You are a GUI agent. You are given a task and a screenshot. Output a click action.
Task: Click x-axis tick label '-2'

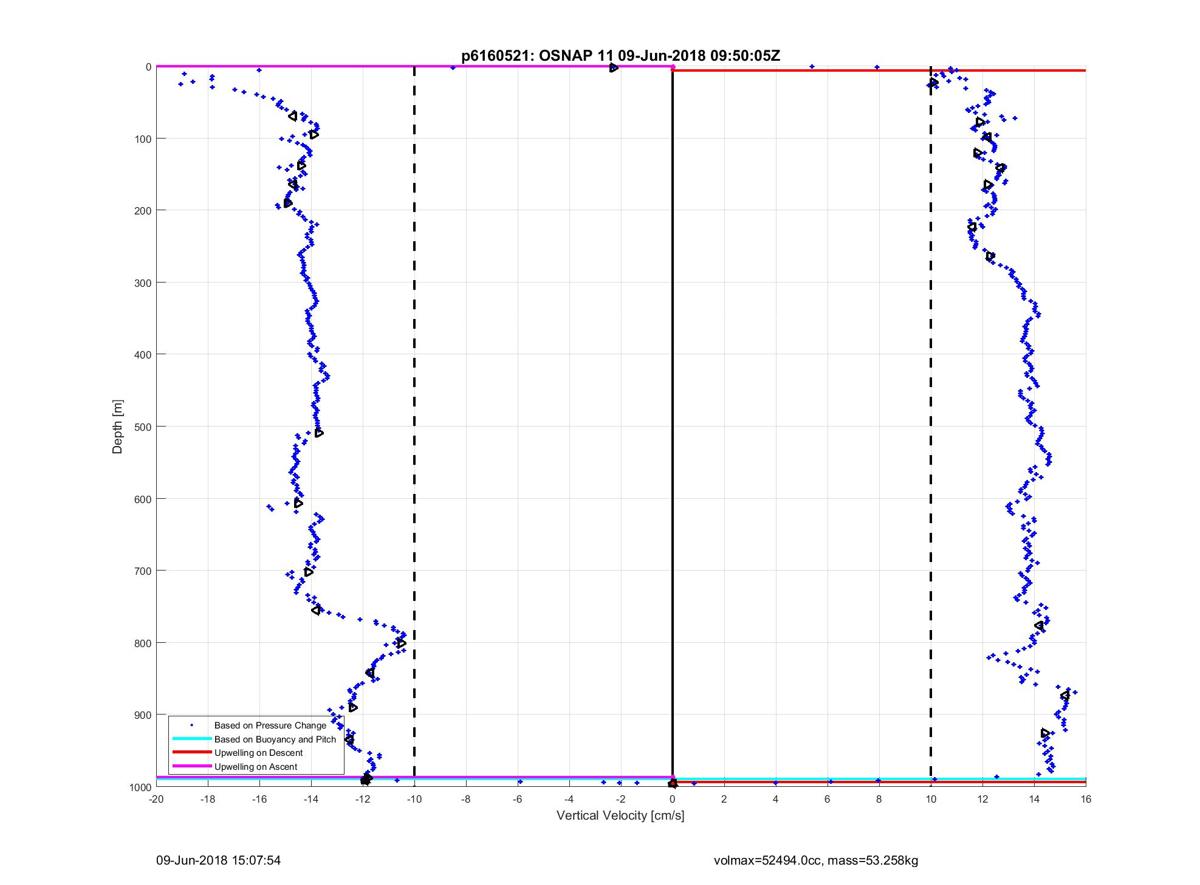621,799
